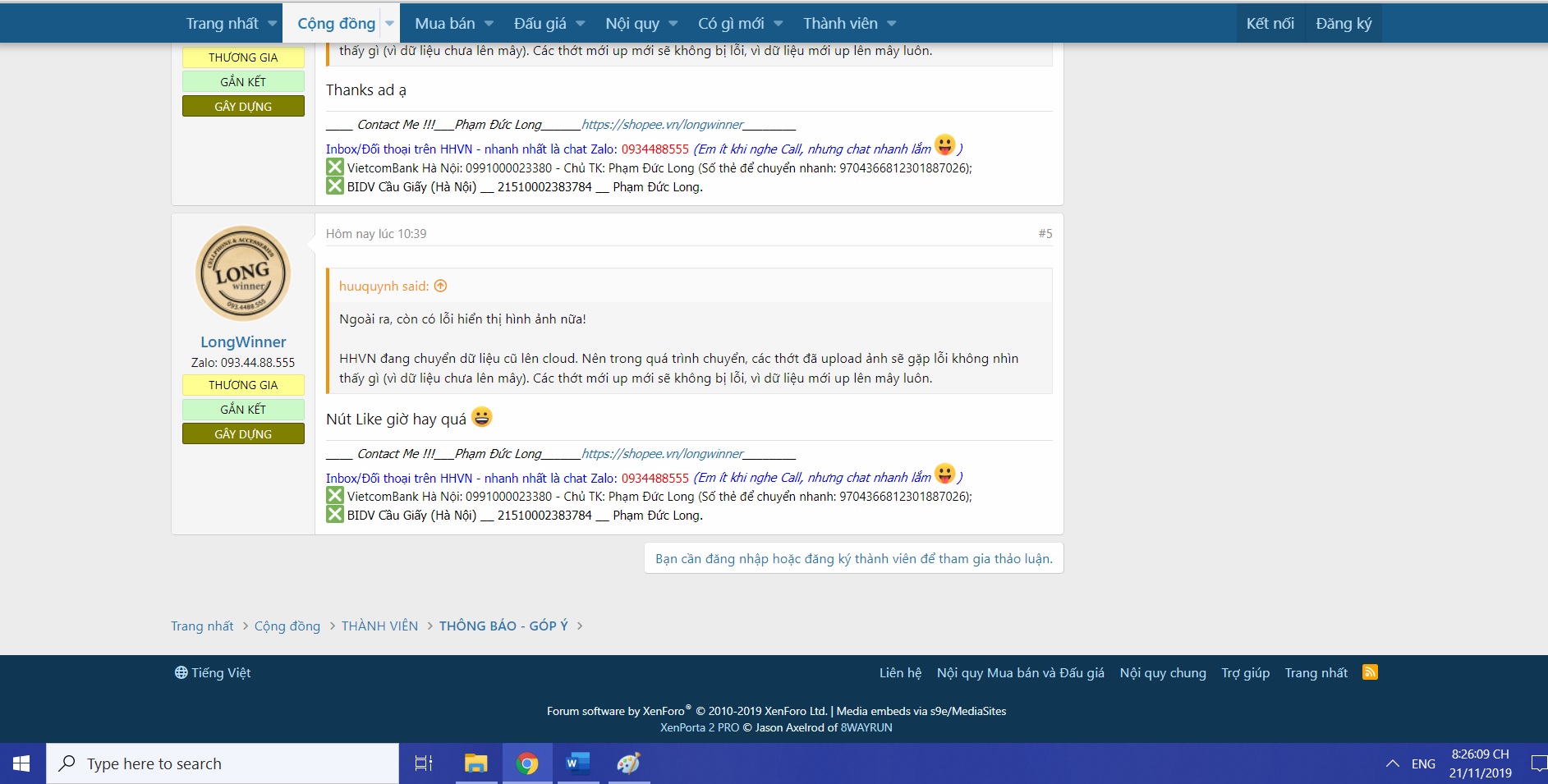Click the Tiếng Việt language globe icon
This screenshot has width=1548, height=784.
(181, 672)
